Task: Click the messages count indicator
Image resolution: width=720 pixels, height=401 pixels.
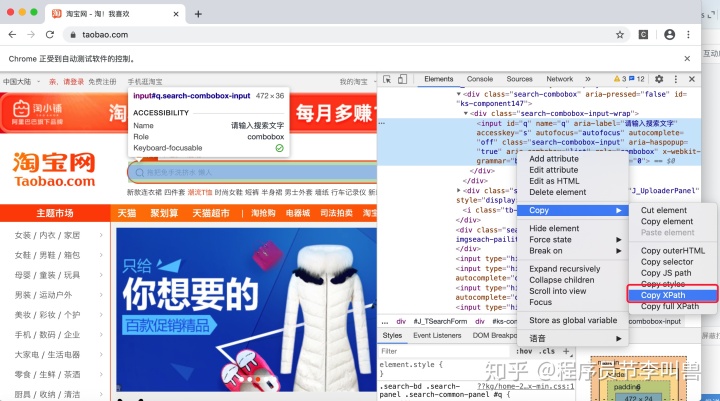Action: 637,79
